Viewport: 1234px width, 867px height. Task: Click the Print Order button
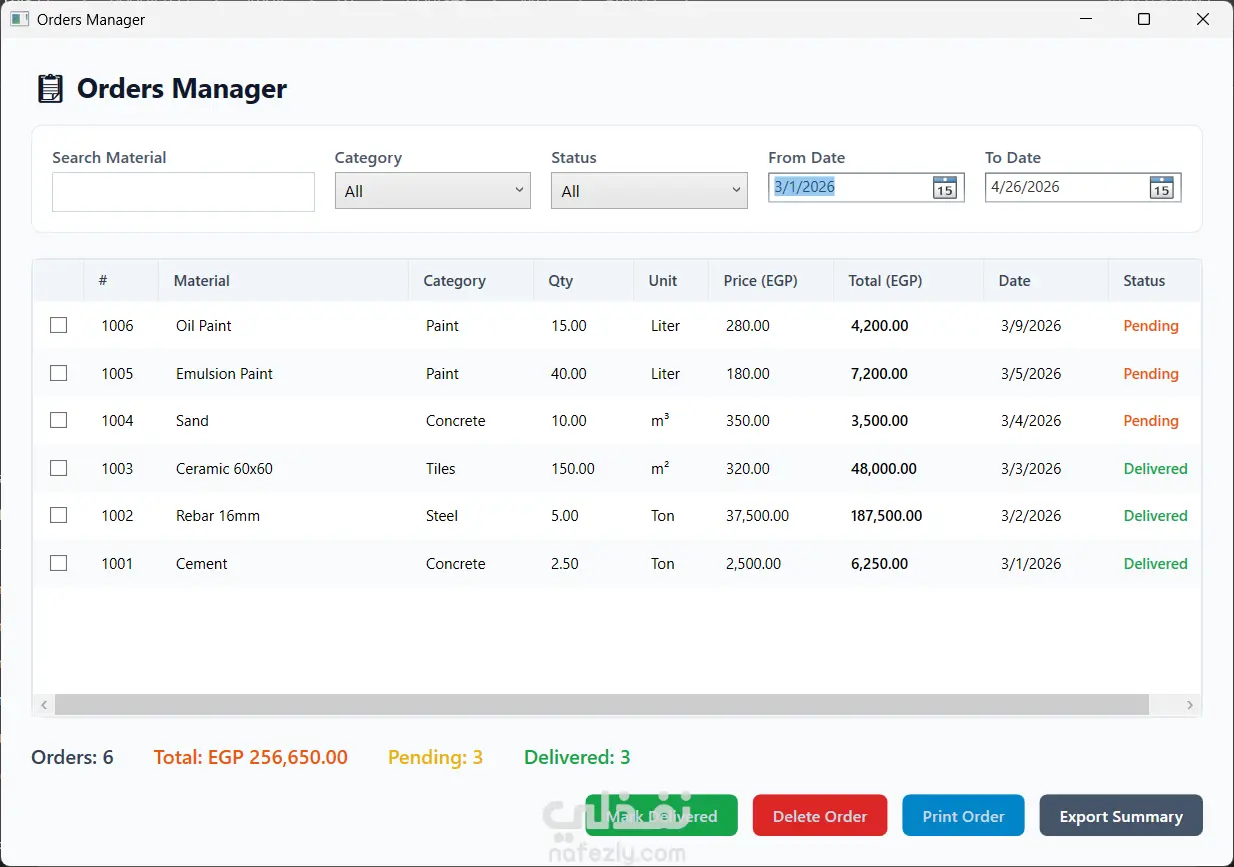tap(963, 816)
